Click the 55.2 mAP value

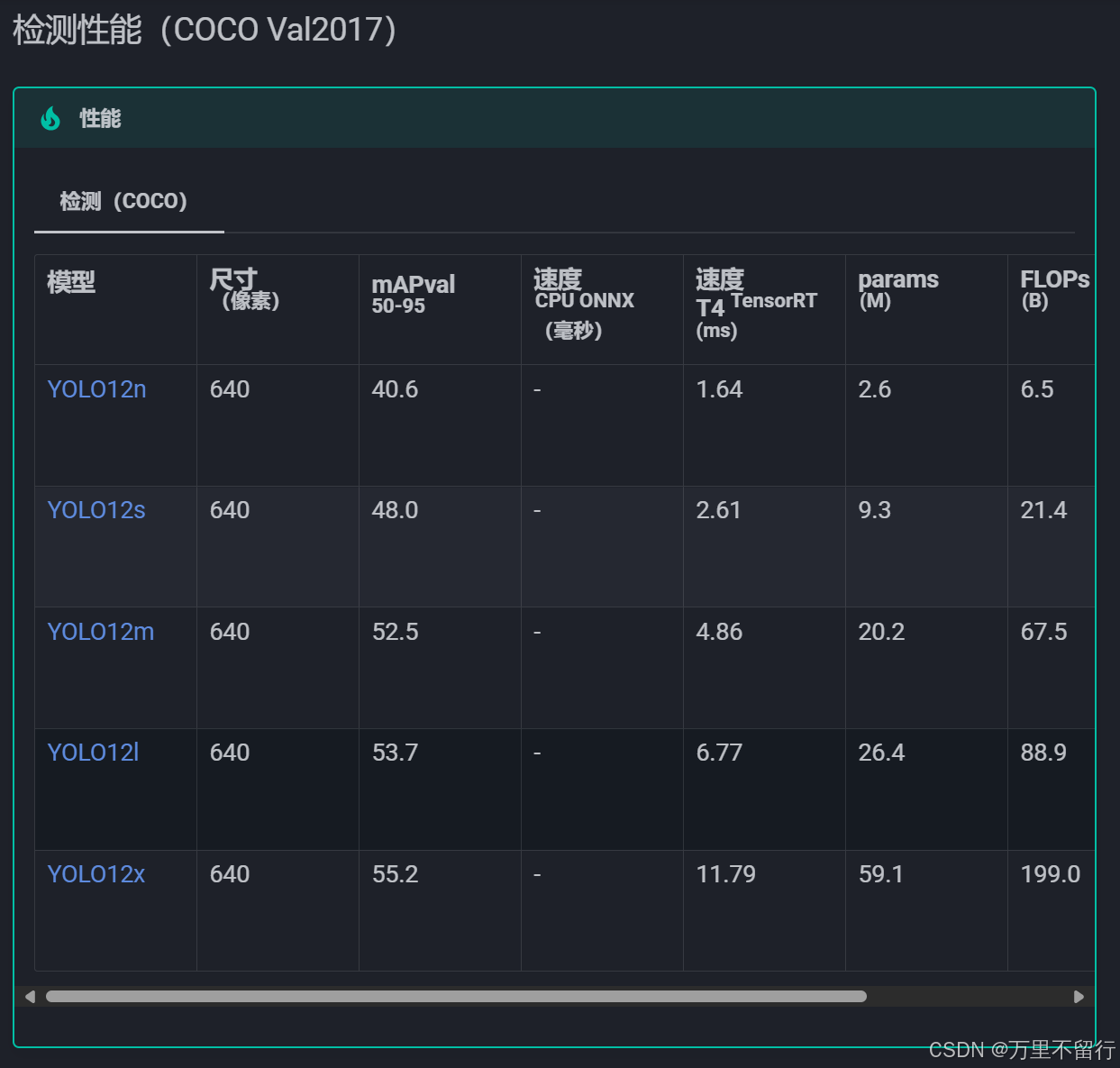[395, 874]
